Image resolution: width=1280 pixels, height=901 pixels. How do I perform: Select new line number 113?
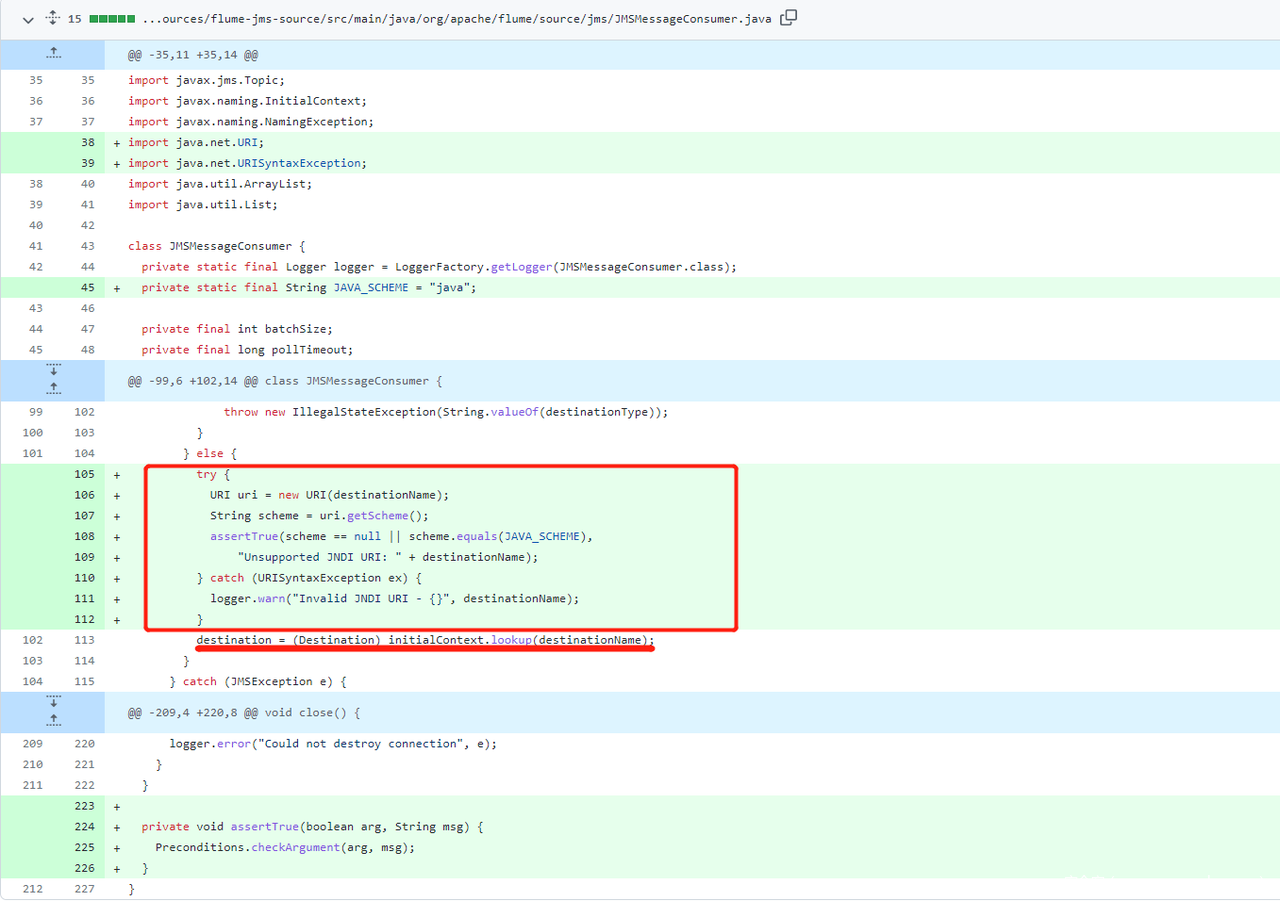tap(84, 640)
